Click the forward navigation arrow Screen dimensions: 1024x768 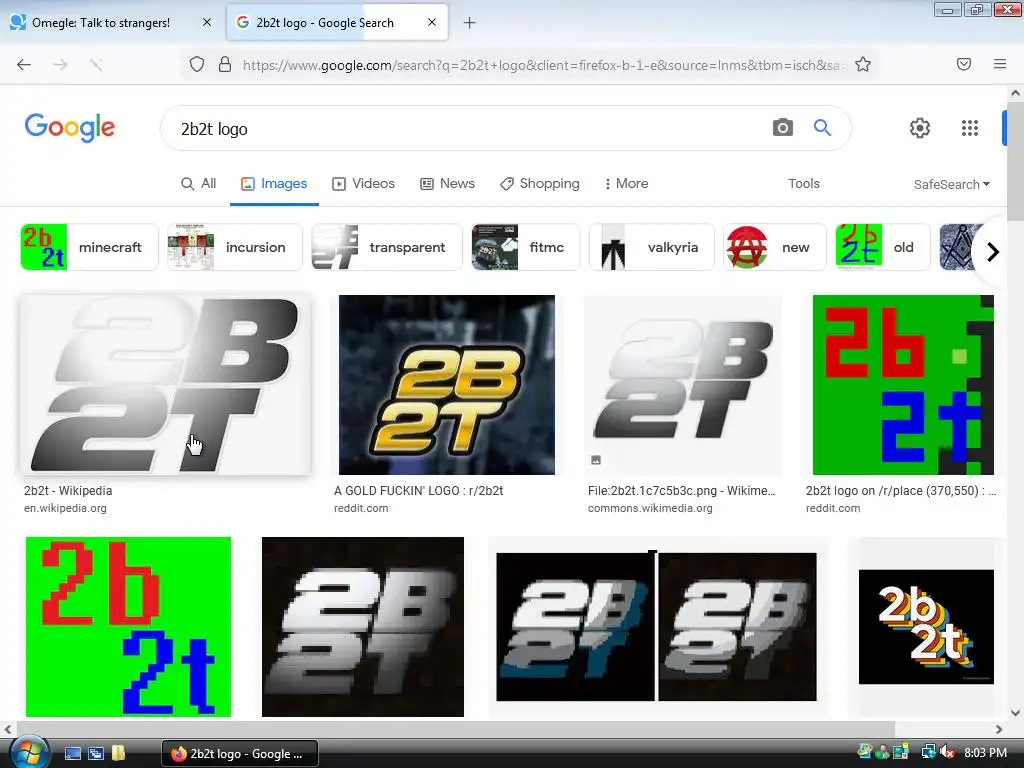(60, 64)
